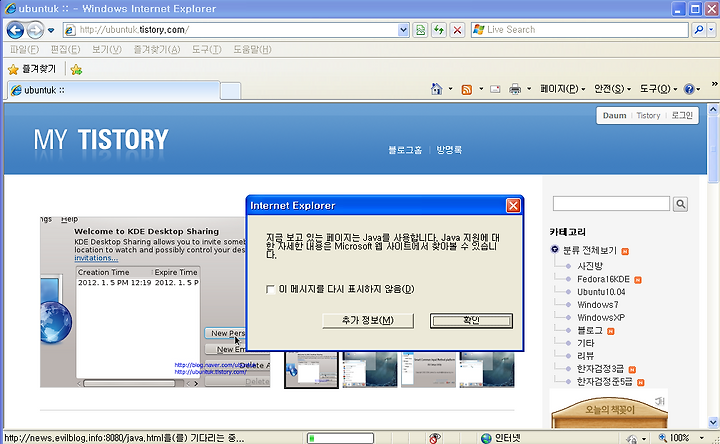Click the Live Search magnifier button
Viewport: 720px width, 444px height.
click(699, 30)
